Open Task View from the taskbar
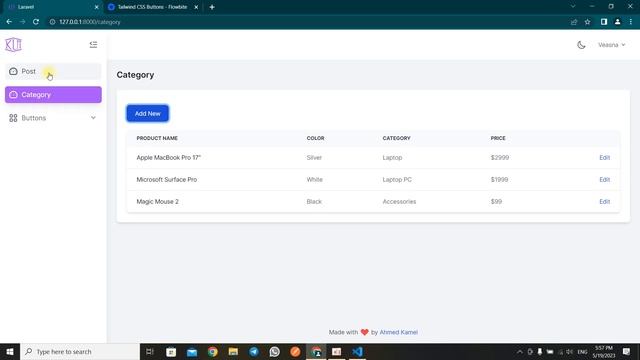The width and height of the screenshot is (640, 360). click(150, 351)
